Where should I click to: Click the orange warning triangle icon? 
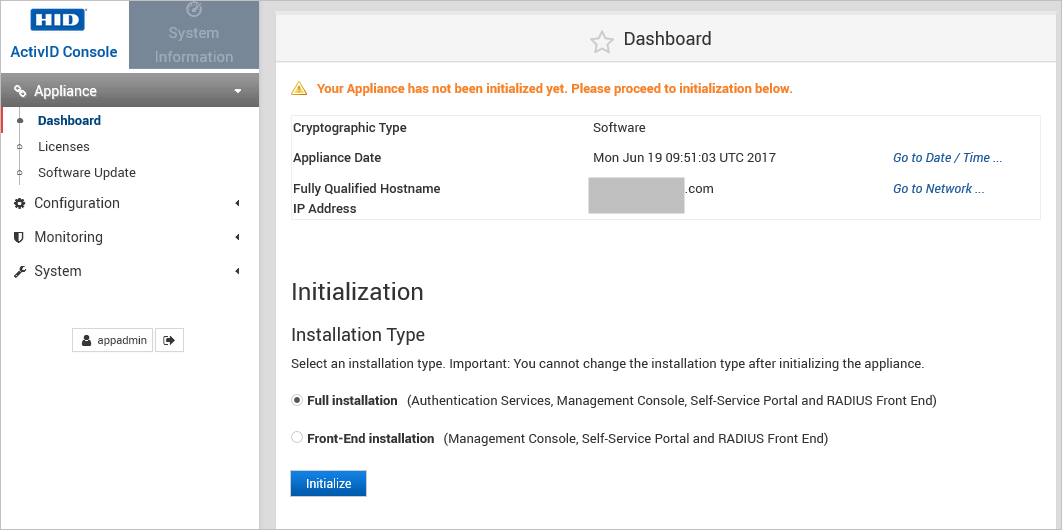[299, 88]
